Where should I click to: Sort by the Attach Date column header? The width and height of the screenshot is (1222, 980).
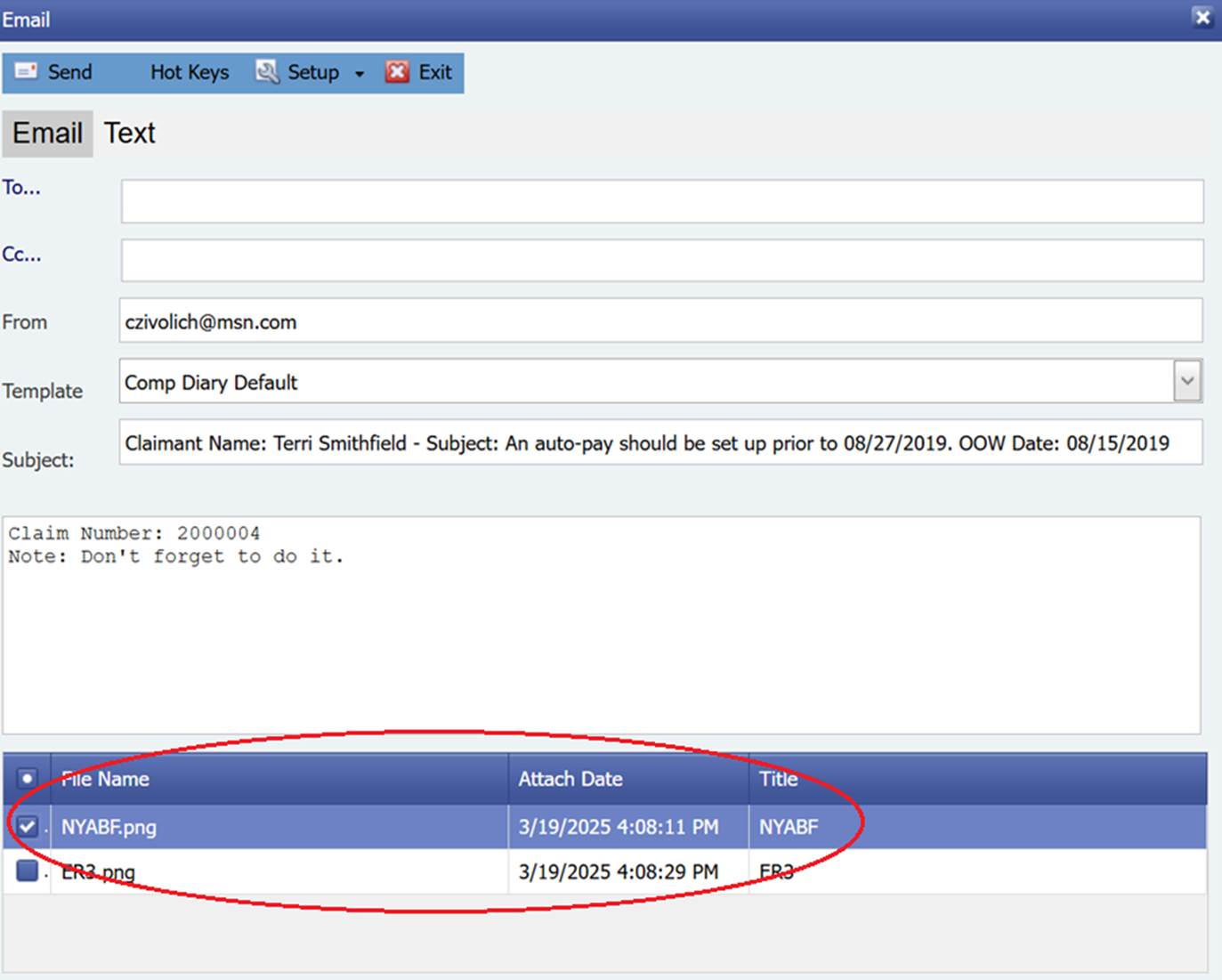pos(571,779)
